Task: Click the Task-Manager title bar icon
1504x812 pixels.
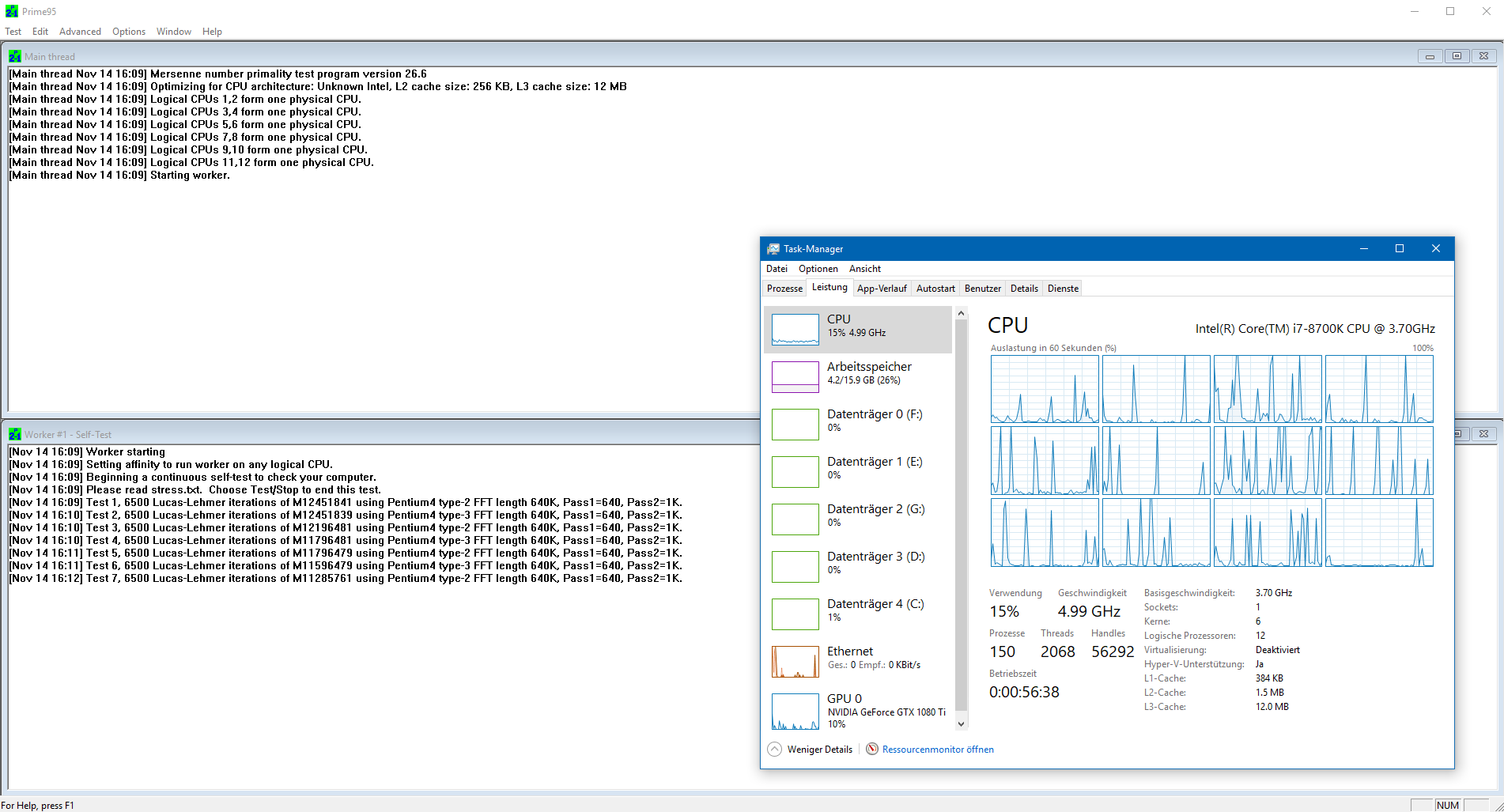Action: pyautogui.click(x=773, y=248)
